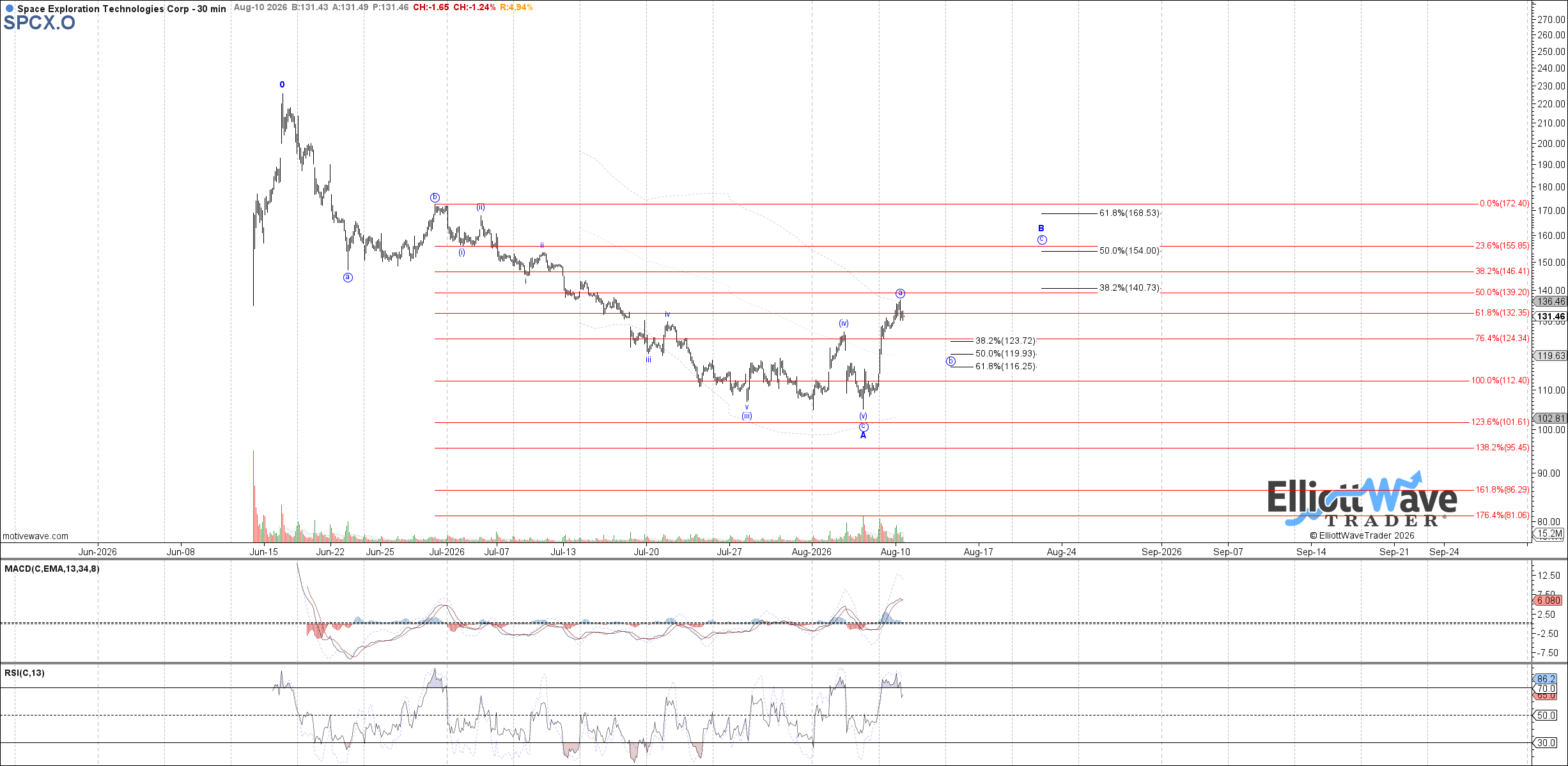Click the blue dot beside the chart title
This screenshot has width=1568, height=766.
coord(9,9)
